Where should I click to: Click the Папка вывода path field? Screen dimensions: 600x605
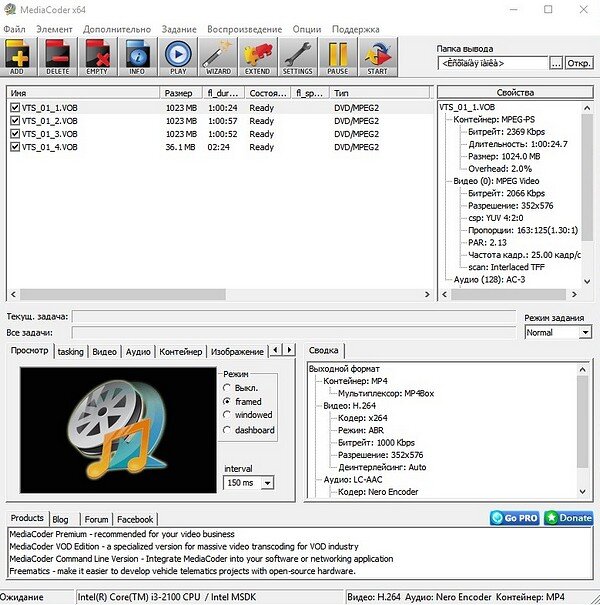493,63
